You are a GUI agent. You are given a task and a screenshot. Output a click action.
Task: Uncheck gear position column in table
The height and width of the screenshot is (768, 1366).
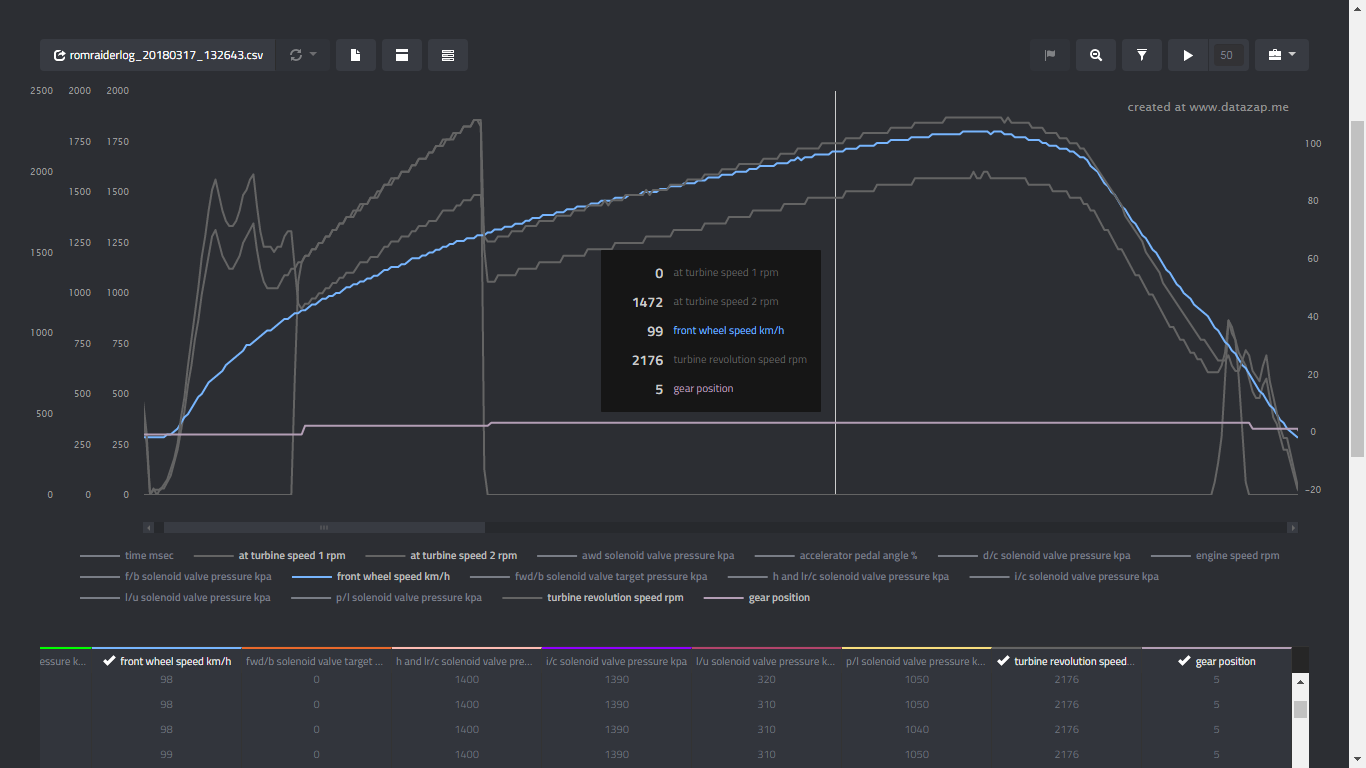(1216, 661)
